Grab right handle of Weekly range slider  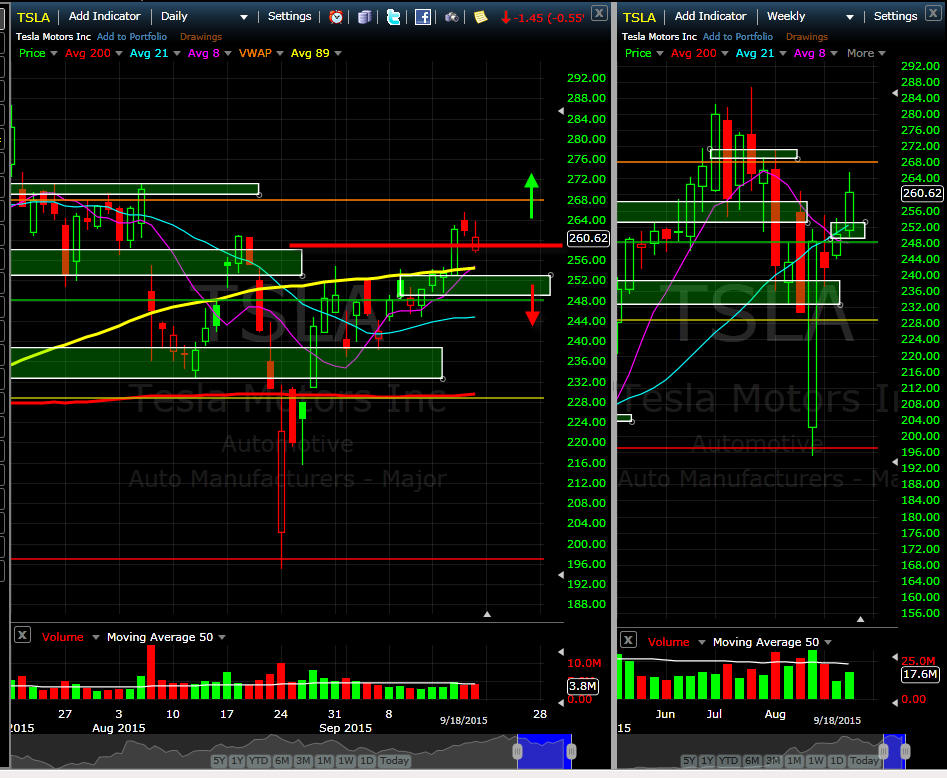(x=905, y=751)
